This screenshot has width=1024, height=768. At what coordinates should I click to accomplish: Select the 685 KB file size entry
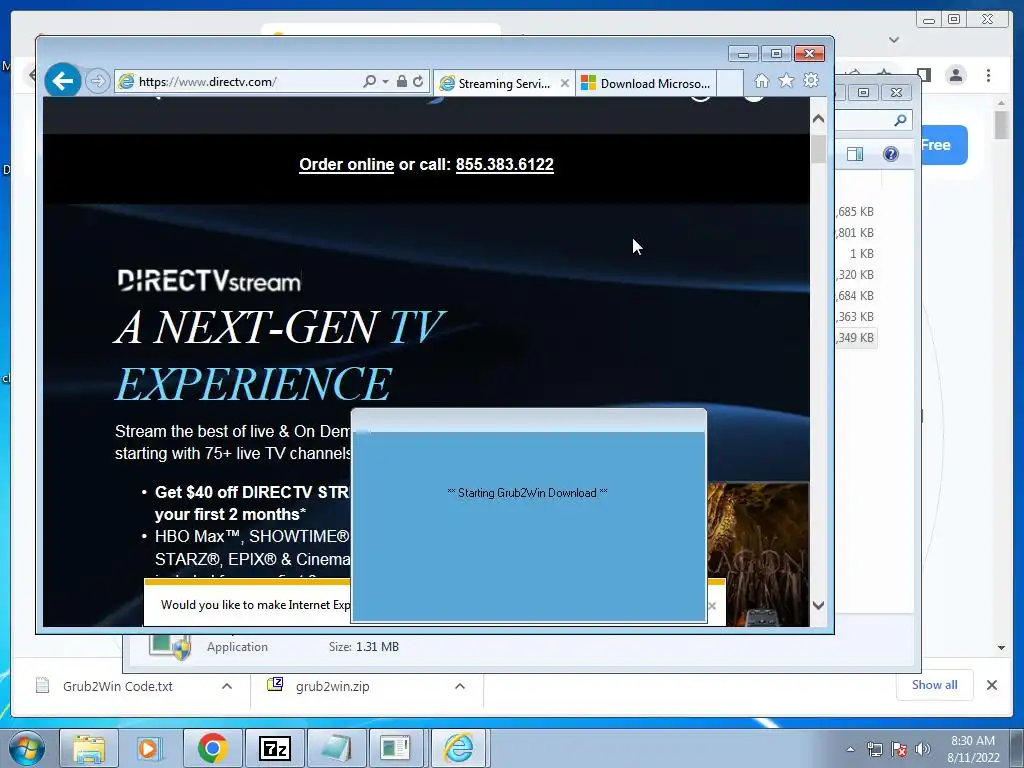tap(856, 212)
